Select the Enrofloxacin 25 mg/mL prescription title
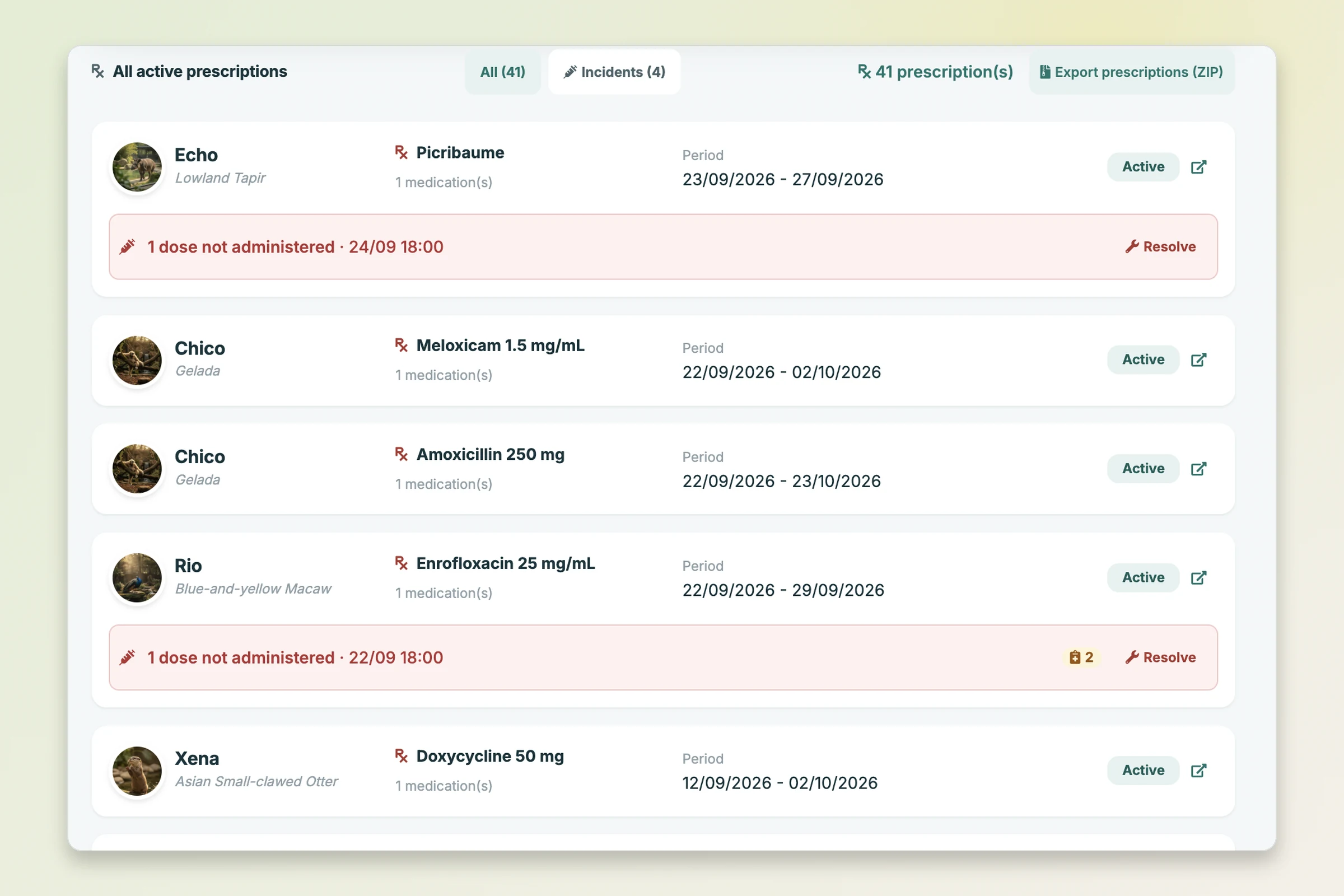Image resolution: width=1344 pixels, height=896 pixels. (505, 563)
